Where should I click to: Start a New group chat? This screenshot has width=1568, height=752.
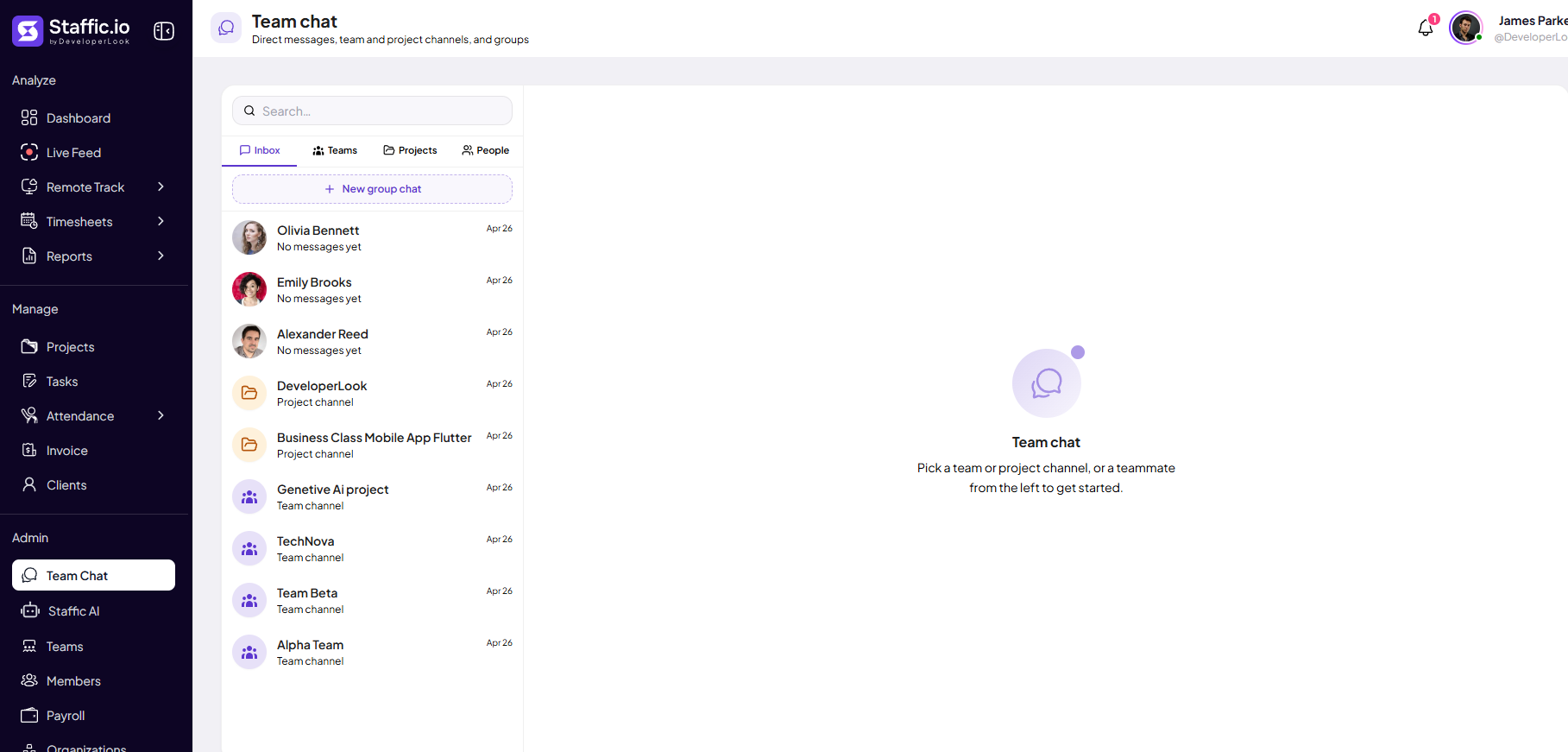point(372,189)
